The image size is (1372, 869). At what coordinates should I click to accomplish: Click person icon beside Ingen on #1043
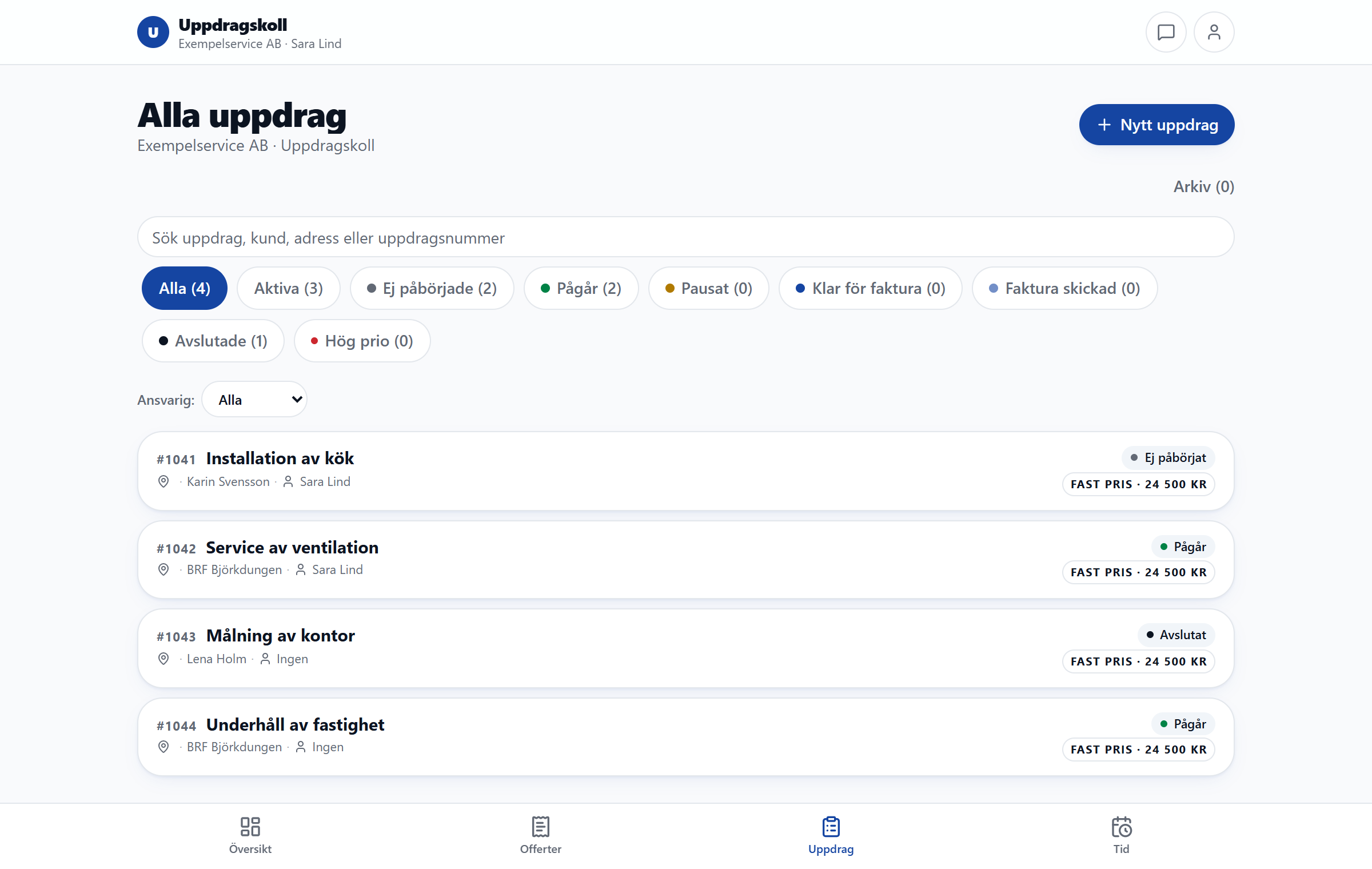click(265, 659)
